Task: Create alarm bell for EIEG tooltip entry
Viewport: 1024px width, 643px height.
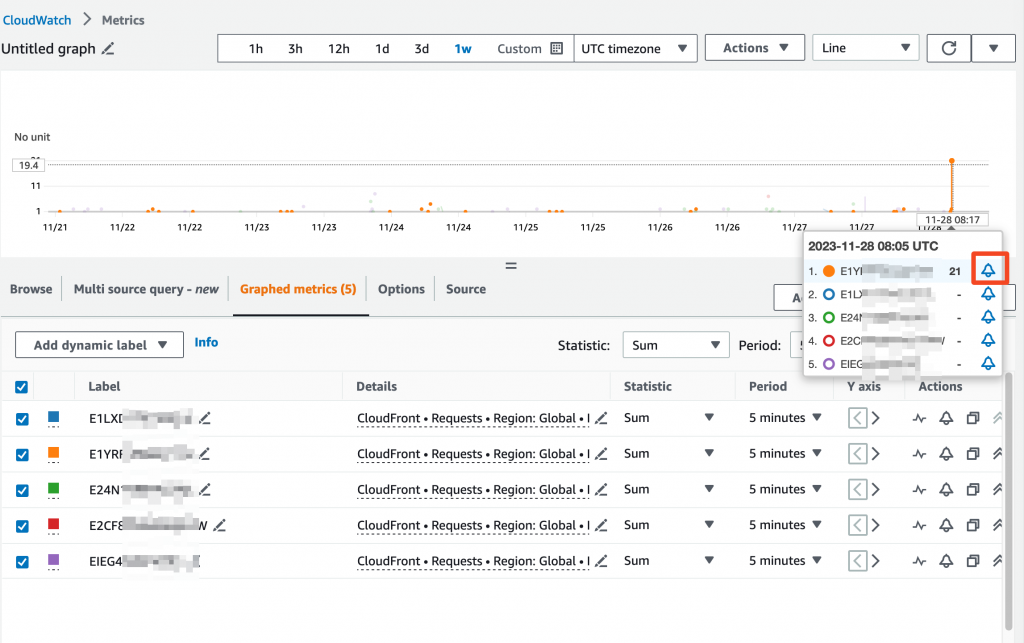Action: pos(988,363)
